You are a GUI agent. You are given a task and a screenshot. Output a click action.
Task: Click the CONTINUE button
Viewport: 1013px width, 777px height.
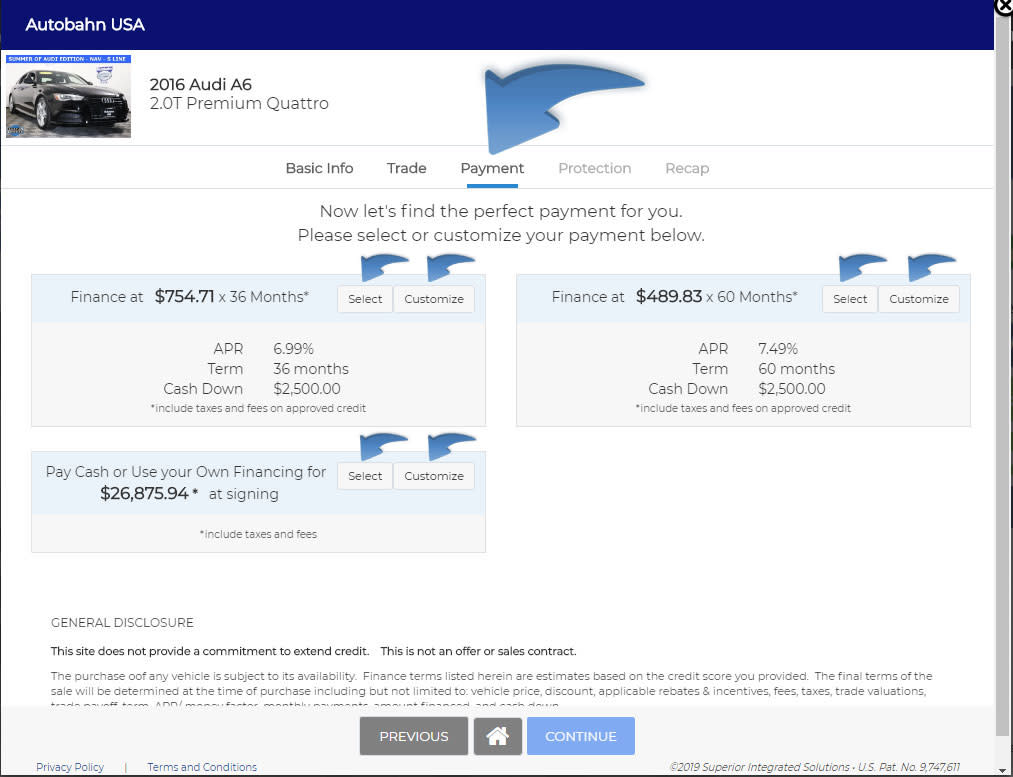point(581,736)
